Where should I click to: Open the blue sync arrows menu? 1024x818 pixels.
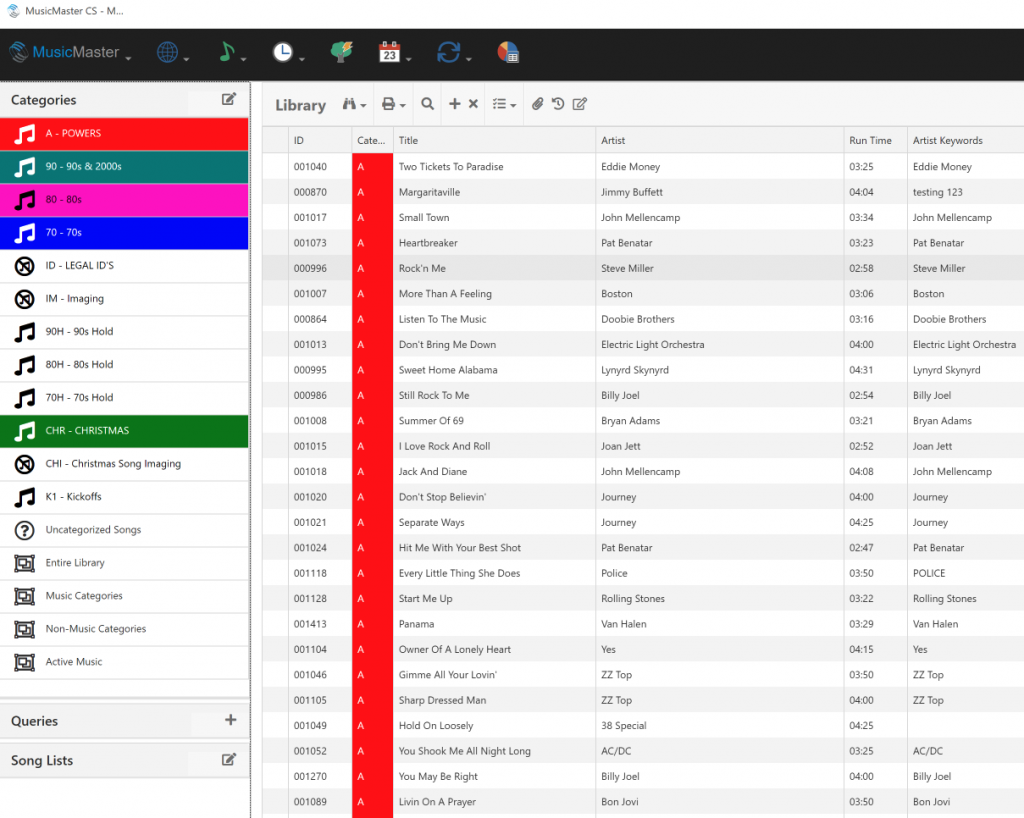point(454,52)
